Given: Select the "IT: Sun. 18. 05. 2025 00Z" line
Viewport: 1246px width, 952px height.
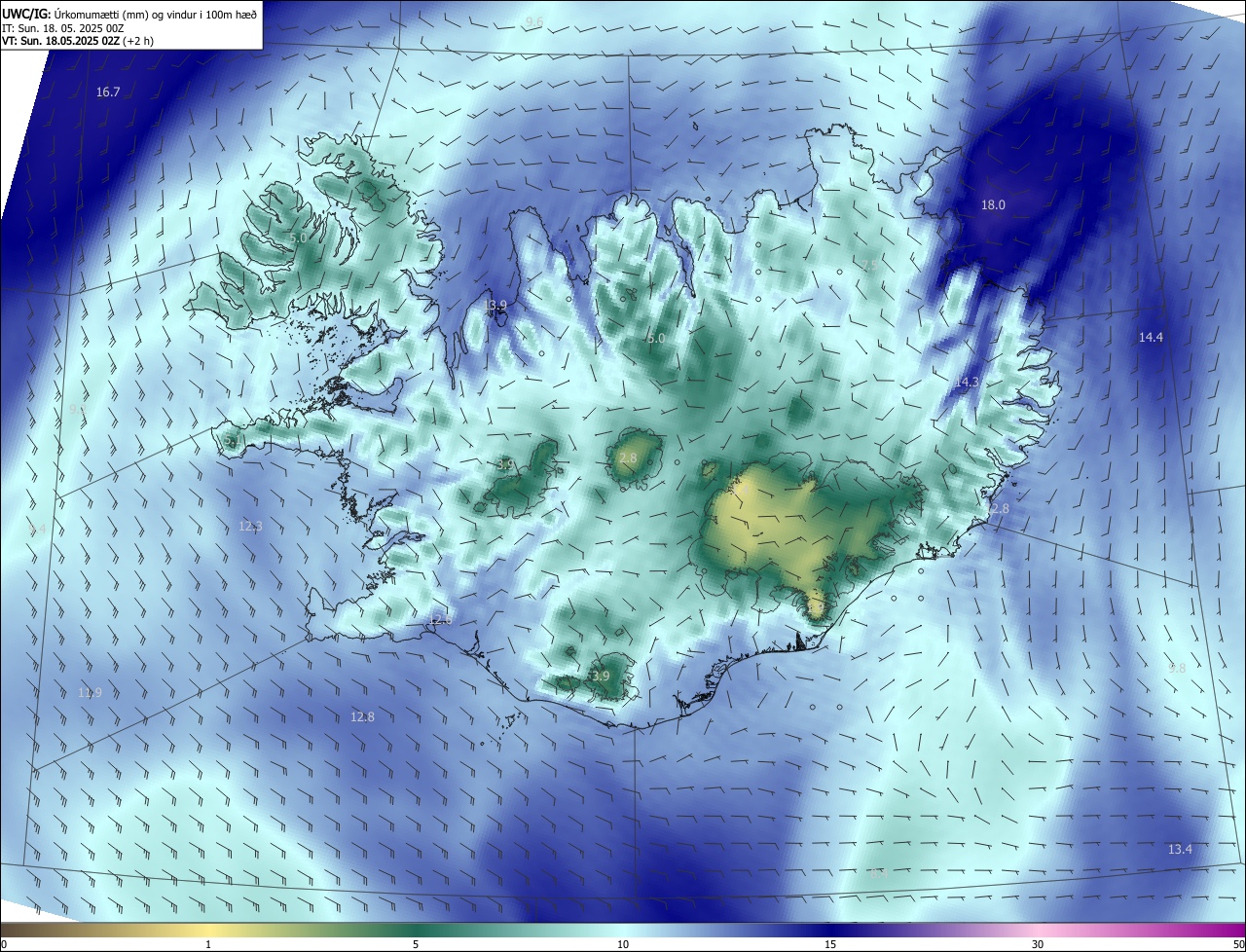Looking at the screenshot, I should 62,28.
